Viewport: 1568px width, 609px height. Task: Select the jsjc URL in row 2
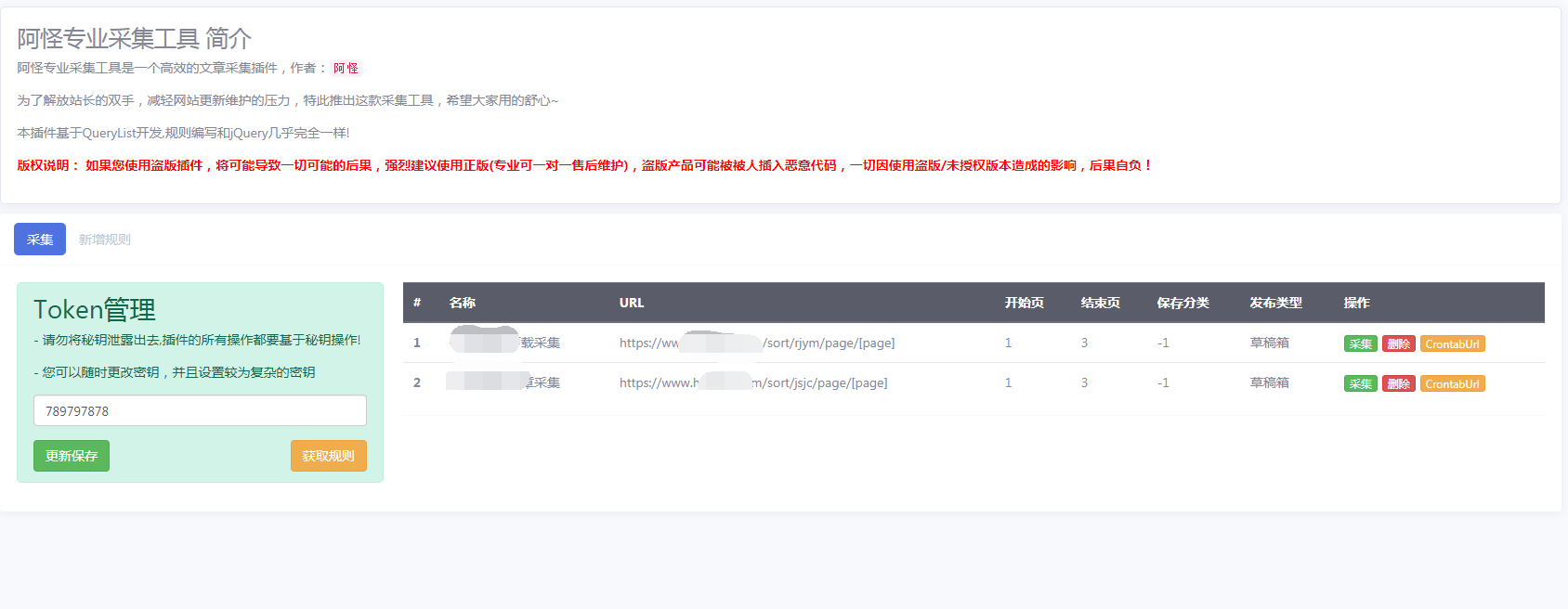pos(753,383)
